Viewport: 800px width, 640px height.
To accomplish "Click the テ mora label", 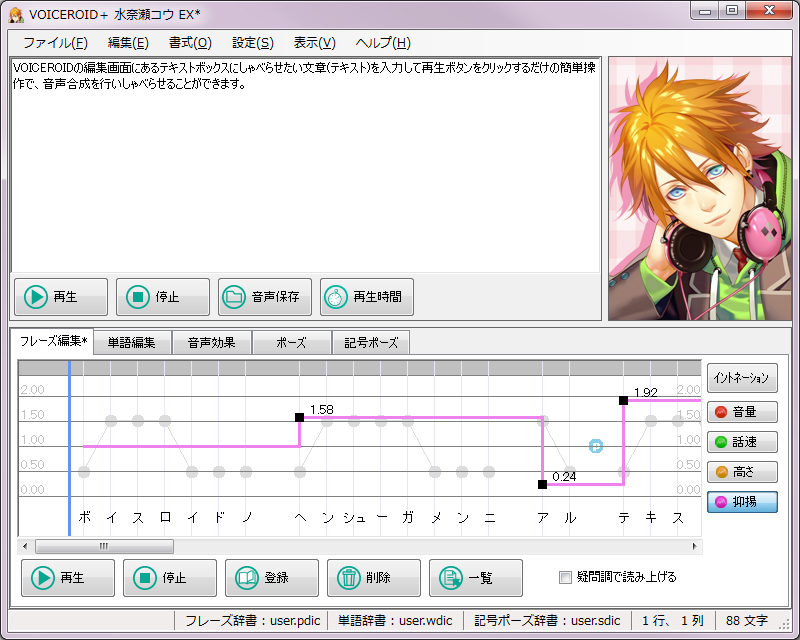I will [623, 518].
